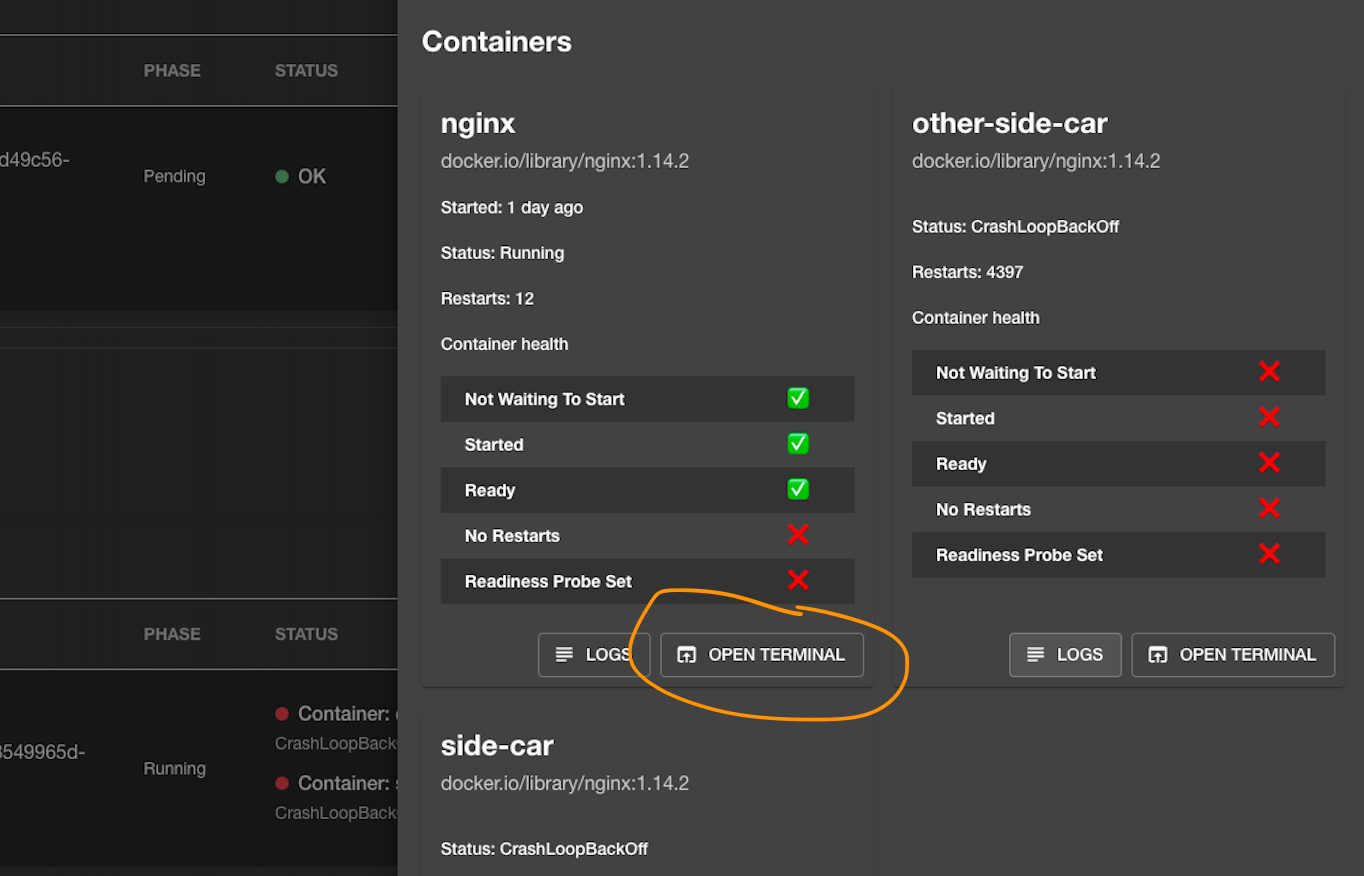This screenshot has height=876, width=1364.
Task: Click the other-side-car Ready label
Action: tap(961, 464)
